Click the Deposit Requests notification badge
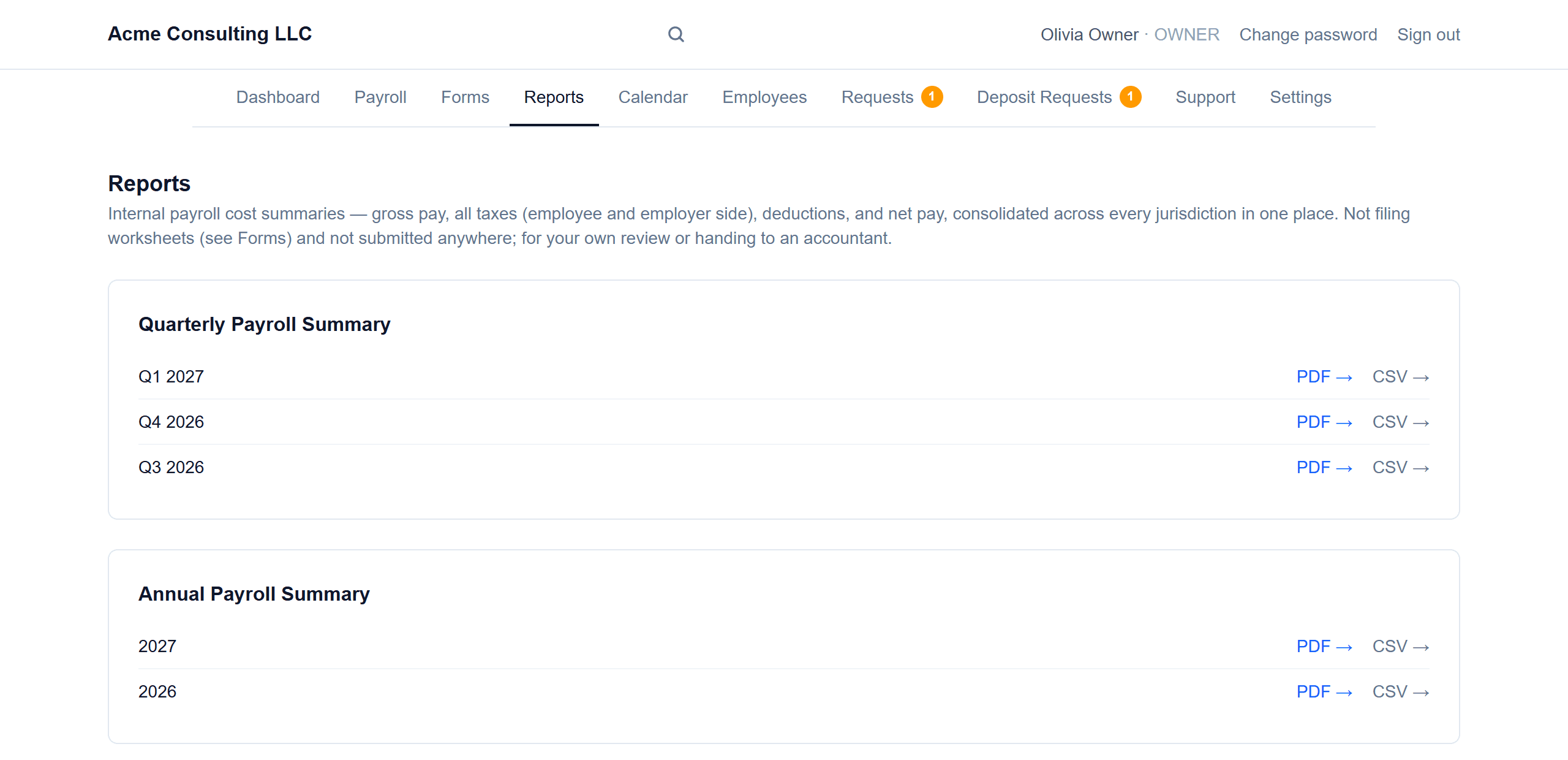 tap(1130, 97)
